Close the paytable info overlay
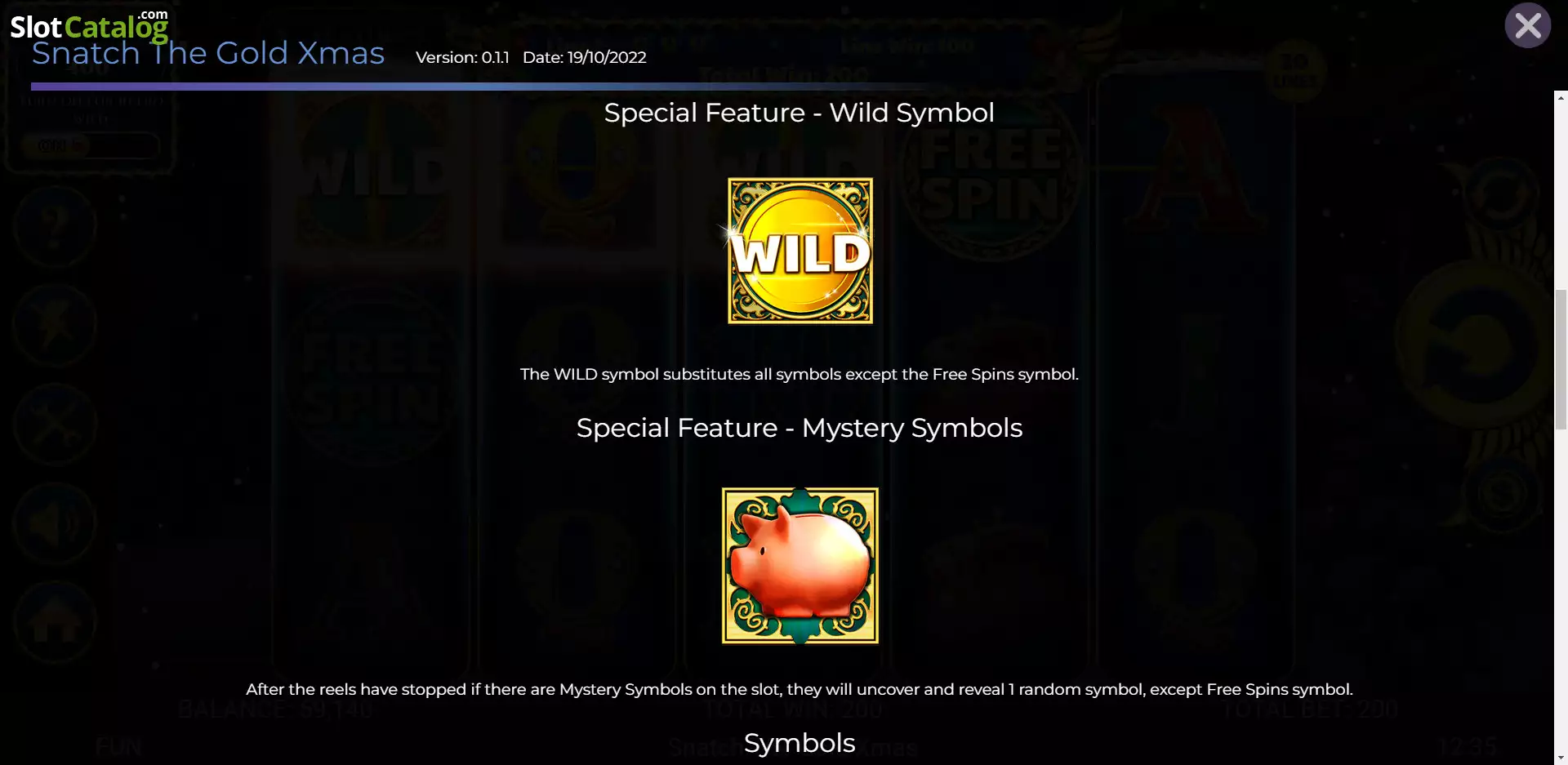1568x765 pixels. coord(1527,26)
